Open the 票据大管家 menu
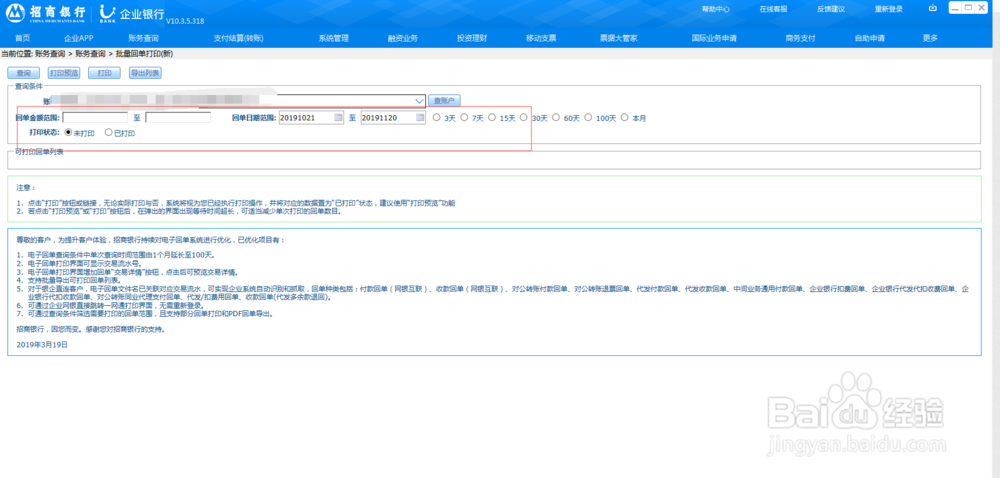1000x478 pixels. click(x=619, y=38)
